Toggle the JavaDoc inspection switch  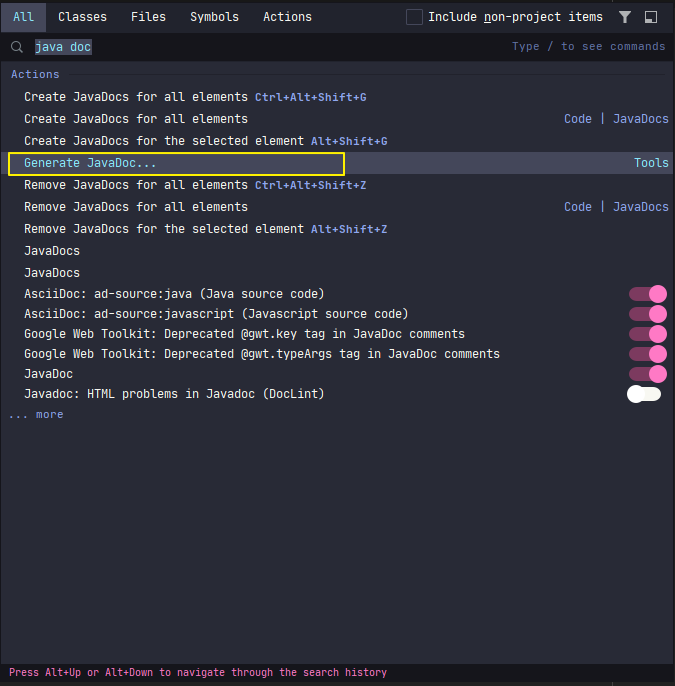[x=647, y=374]
